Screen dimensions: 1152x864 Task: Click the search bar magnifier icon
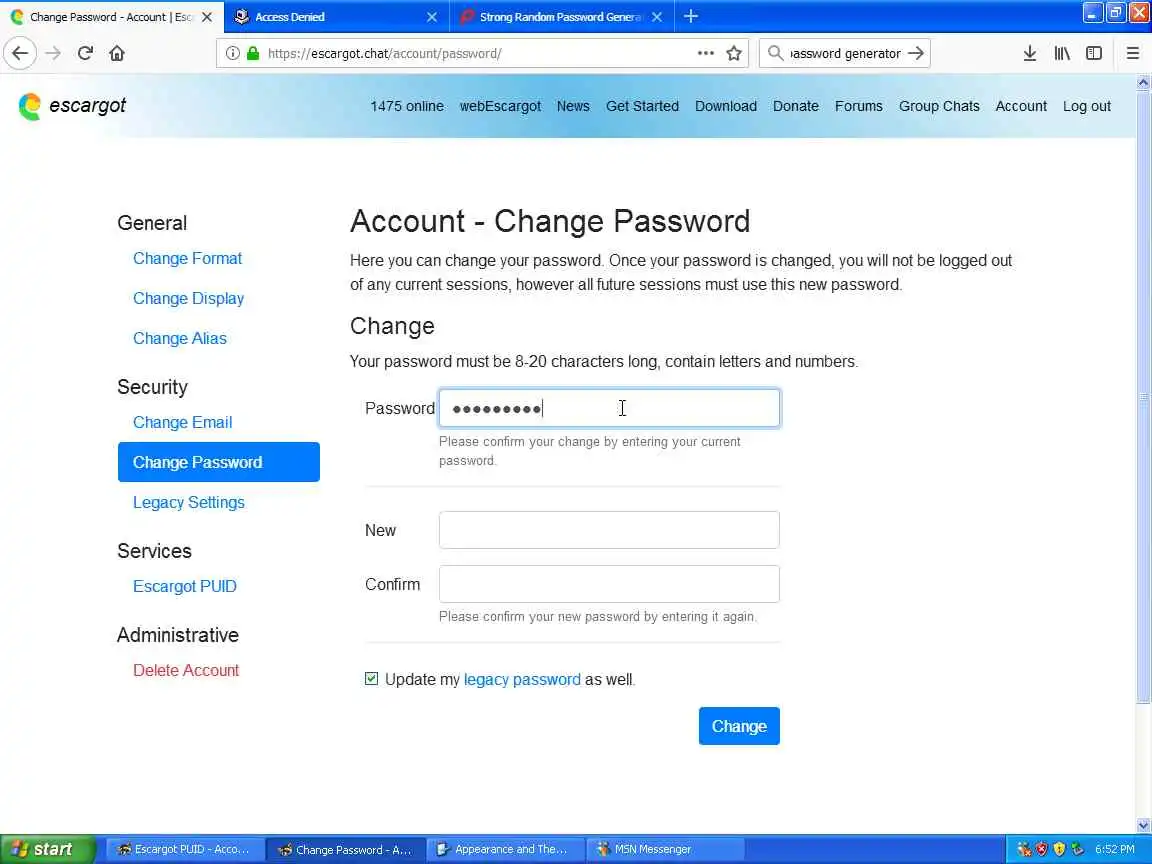click(774, 53)
